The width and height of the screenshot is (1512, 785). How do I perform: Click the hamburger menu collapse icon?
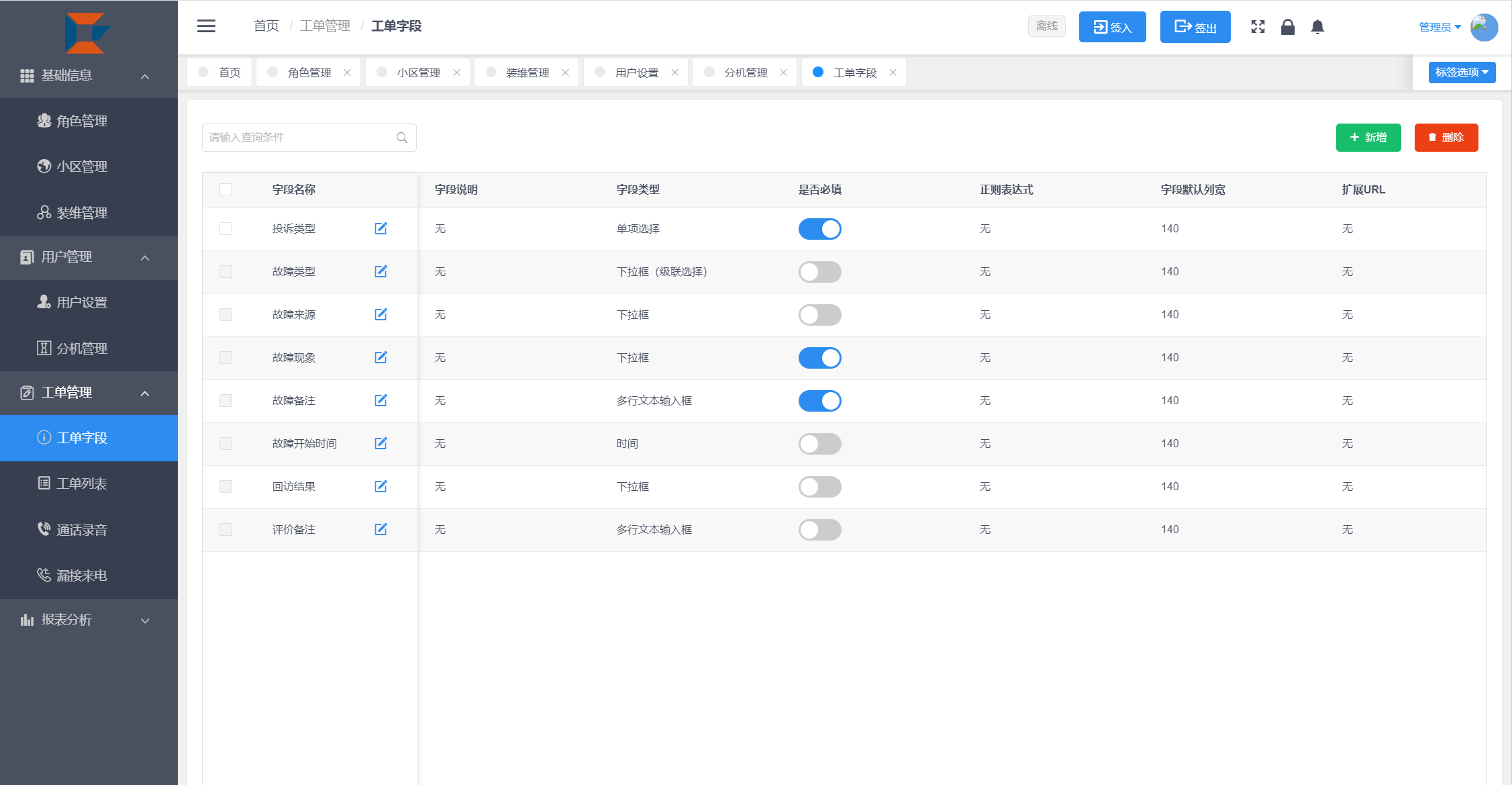[x=206, y=26]
